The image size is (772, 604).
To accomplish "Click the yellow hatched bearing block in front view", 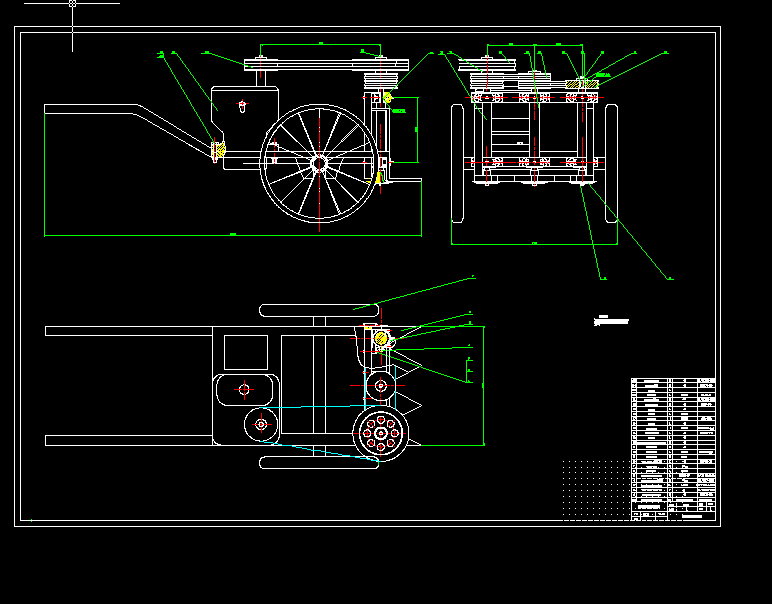I will (581, 84).
